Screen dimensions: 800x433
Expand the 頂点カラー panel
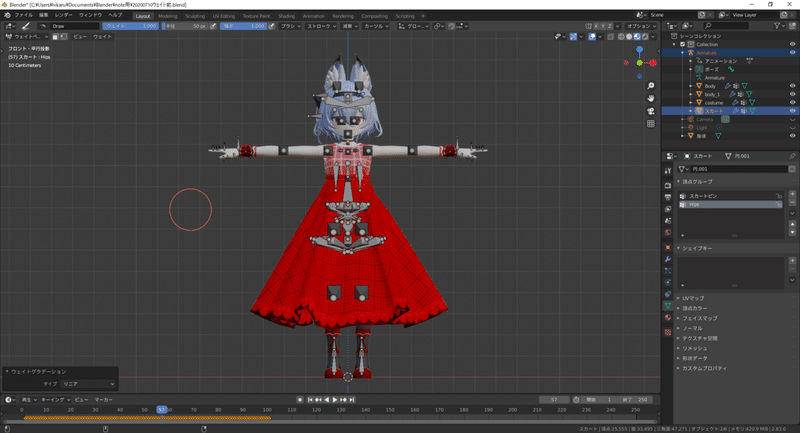tap(694, 309)
